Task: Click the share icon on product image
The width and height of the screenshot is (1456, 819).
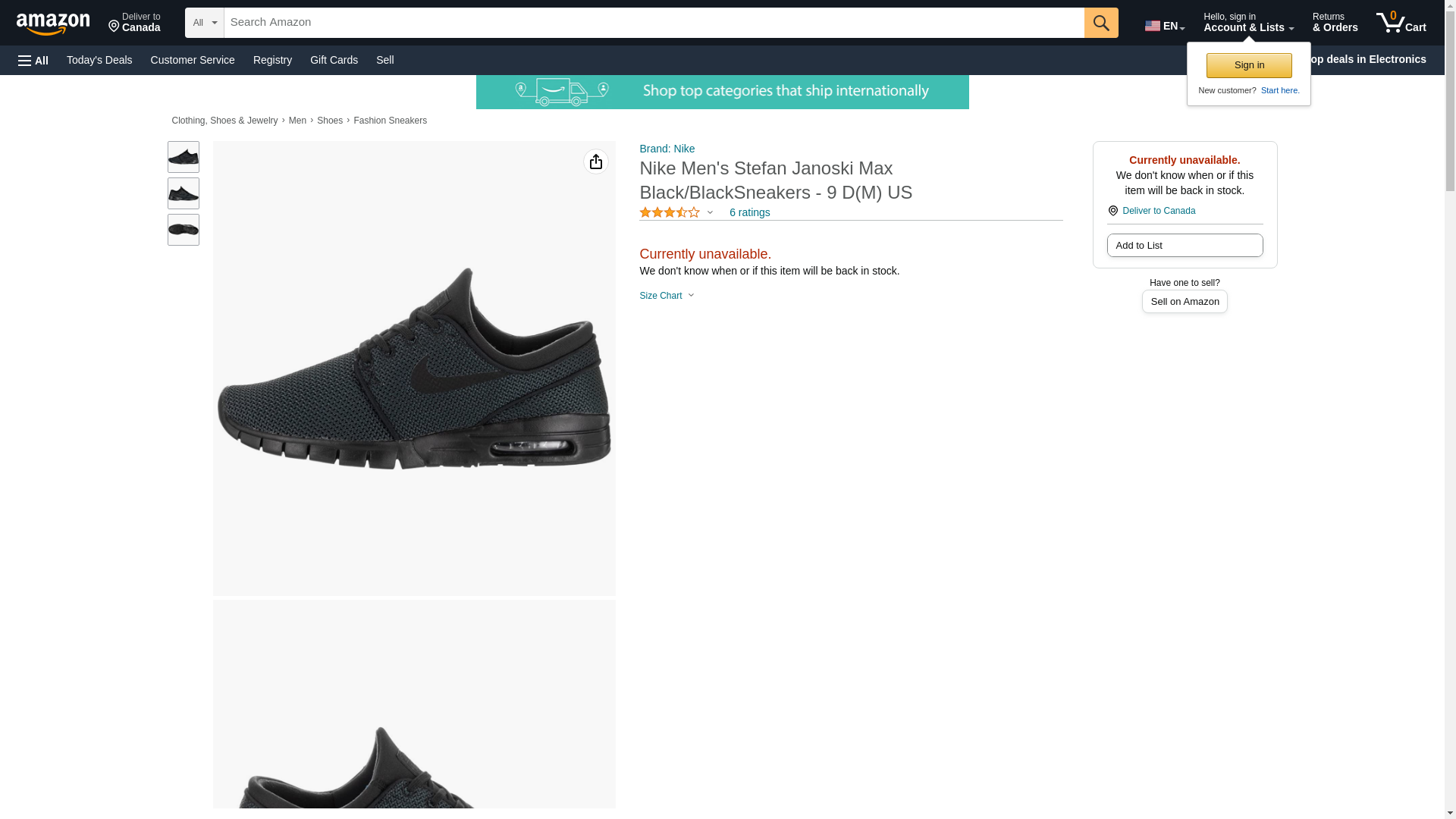Action: 595,162
